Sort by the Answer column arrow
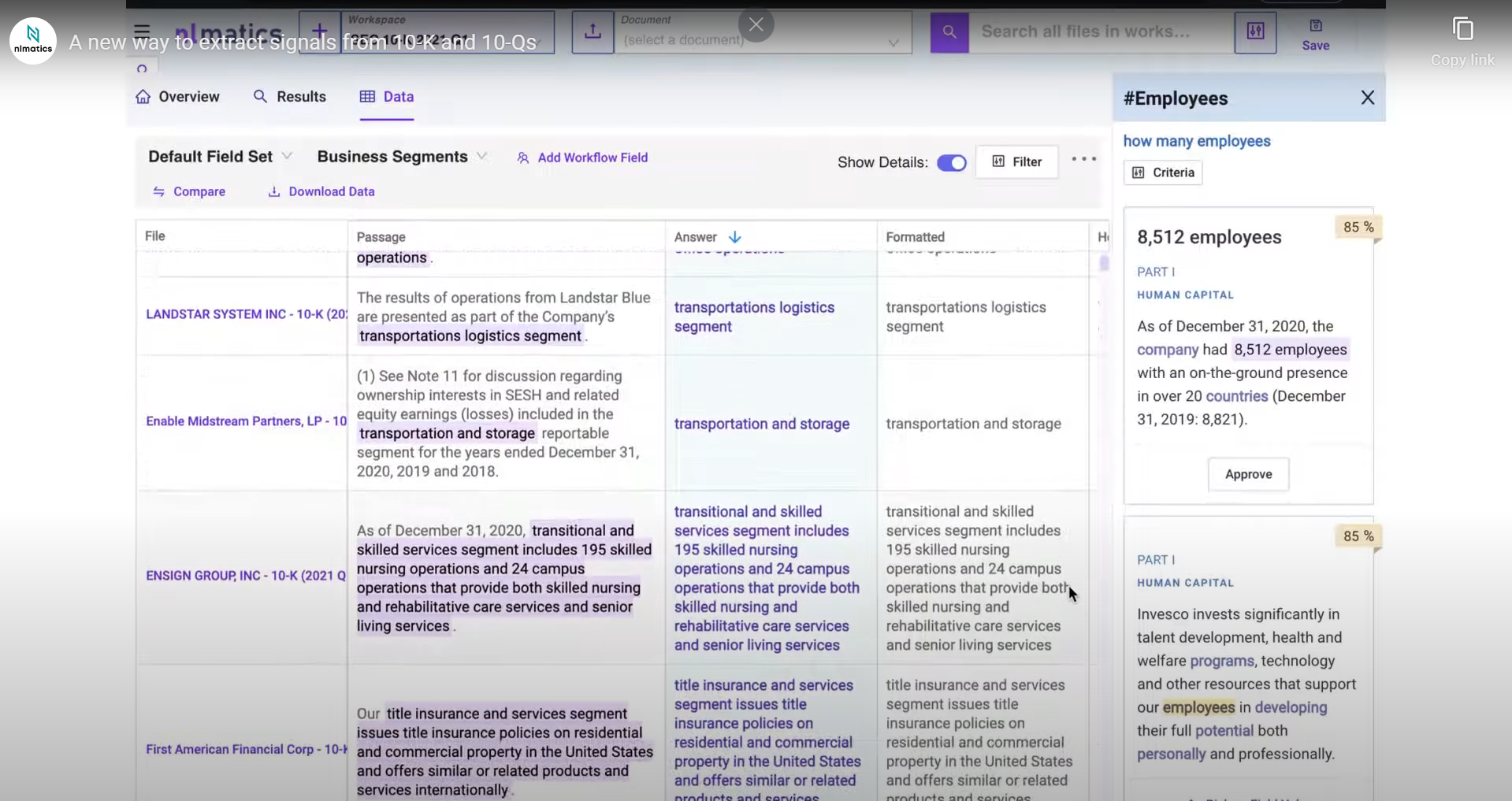This screenshot has height=801, width=1512. point(735,237)
